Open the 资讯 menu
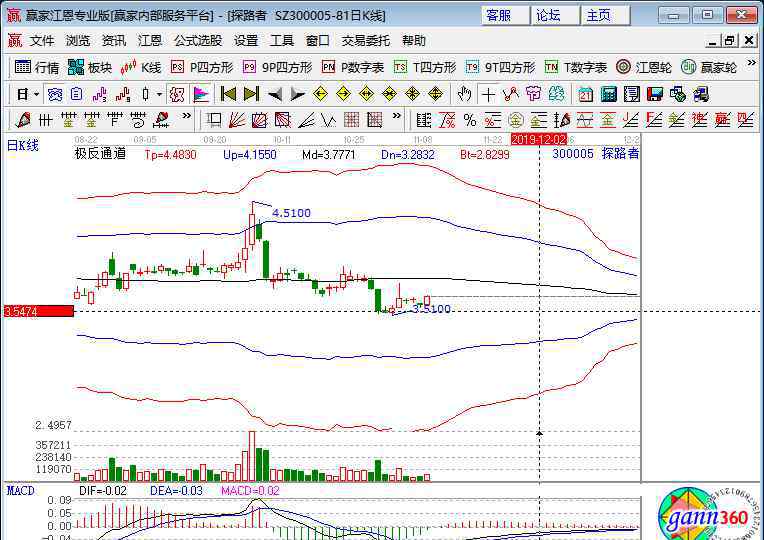The height and width of the screenshot is (540, 764). click(x=114, y=41)
